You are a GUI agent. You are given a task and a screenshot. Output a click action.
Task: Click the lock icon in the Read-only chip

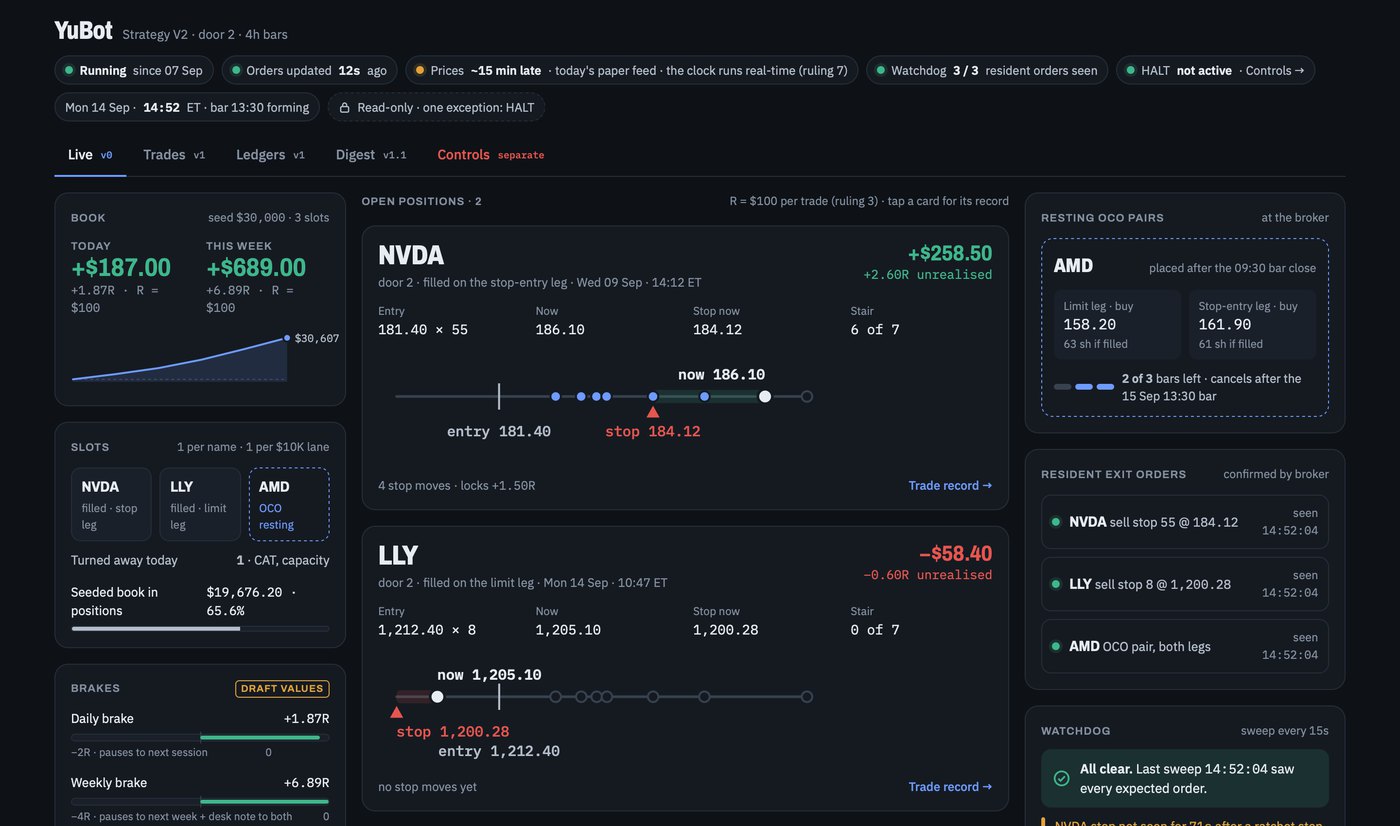[345, 107]
